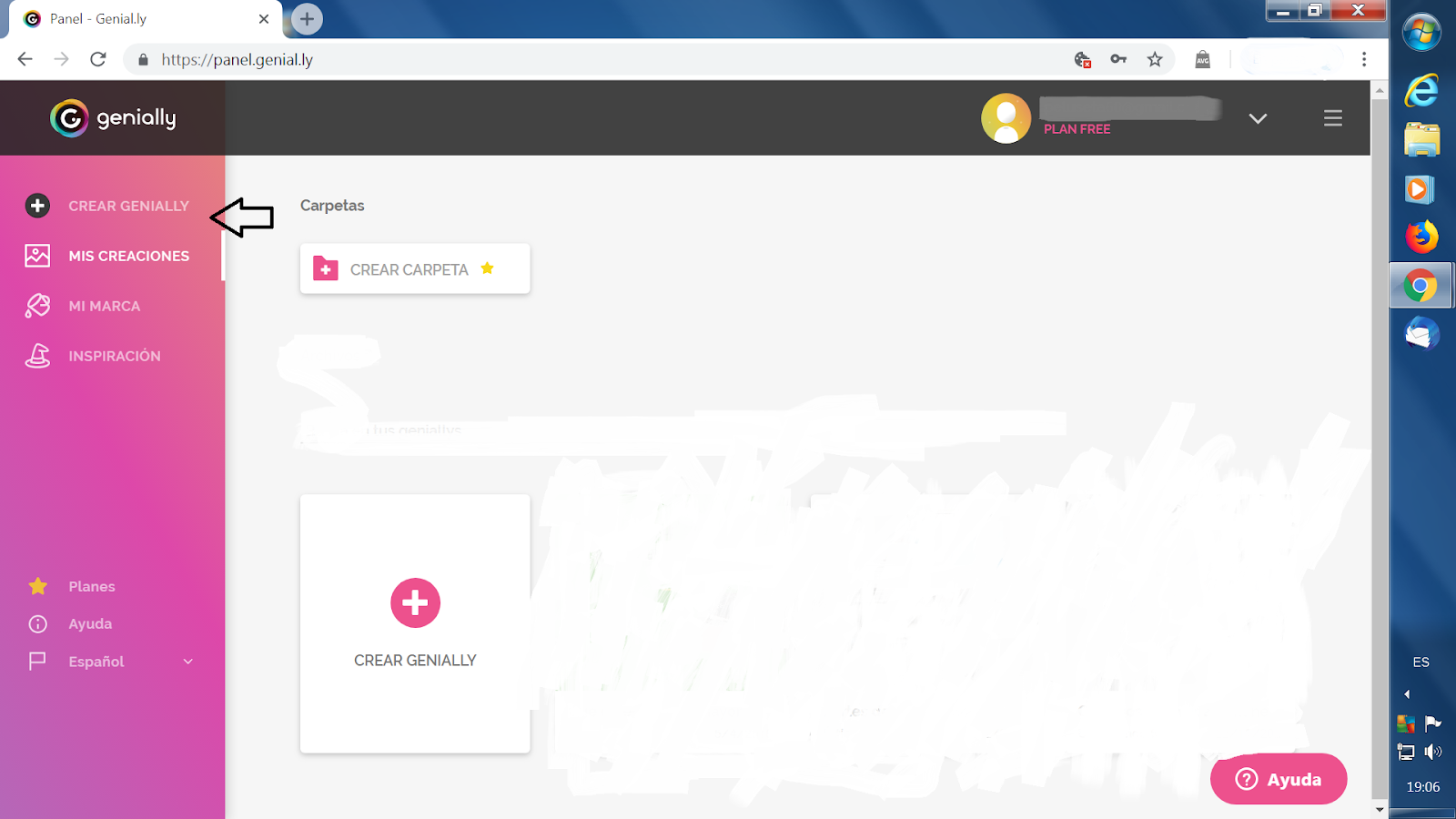Open the Windows Start button
1456x819 pixels.
(x=1421, y=34)
